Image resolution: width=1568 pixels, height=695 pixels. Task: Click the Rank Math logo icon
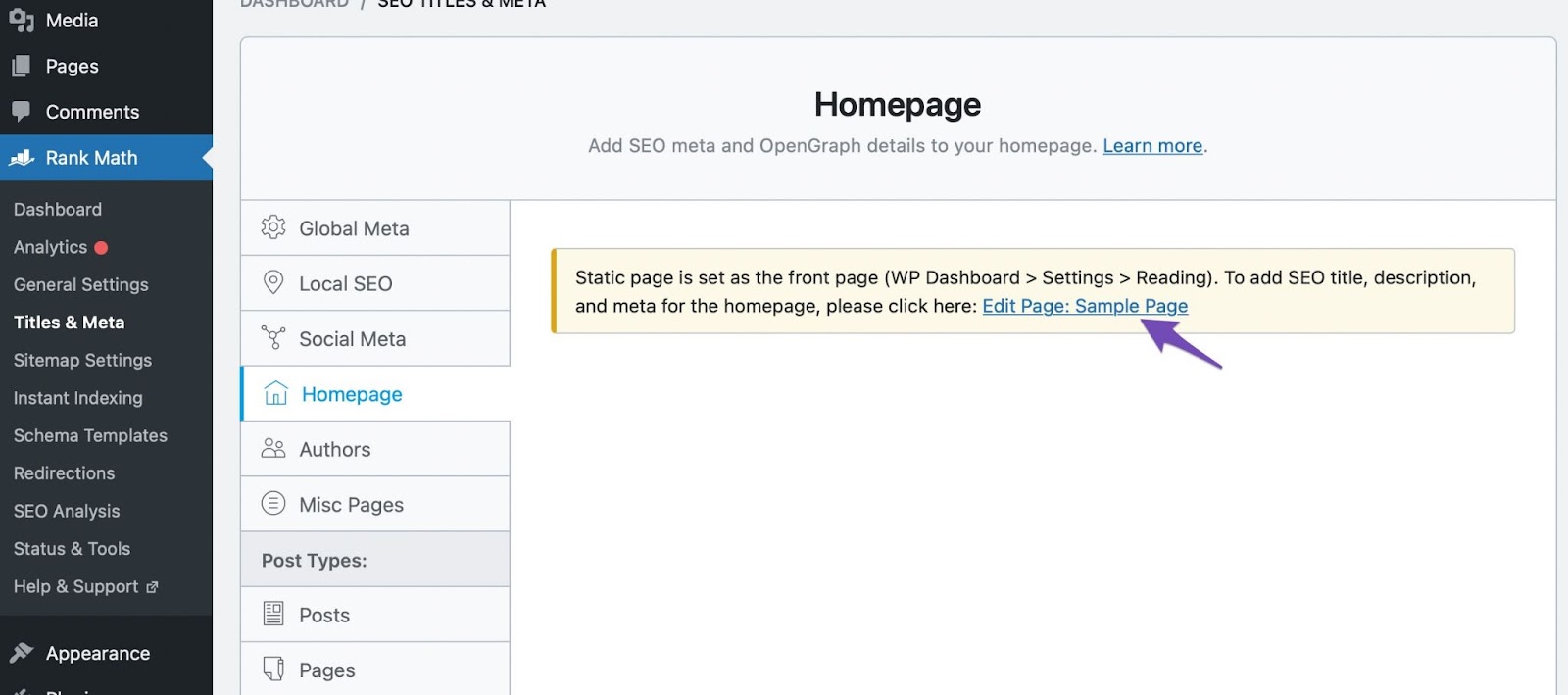pos(22,157)
